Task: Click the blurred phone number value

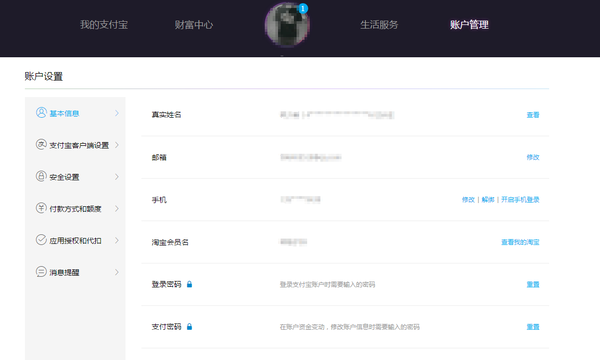Action: pos(300,200)
